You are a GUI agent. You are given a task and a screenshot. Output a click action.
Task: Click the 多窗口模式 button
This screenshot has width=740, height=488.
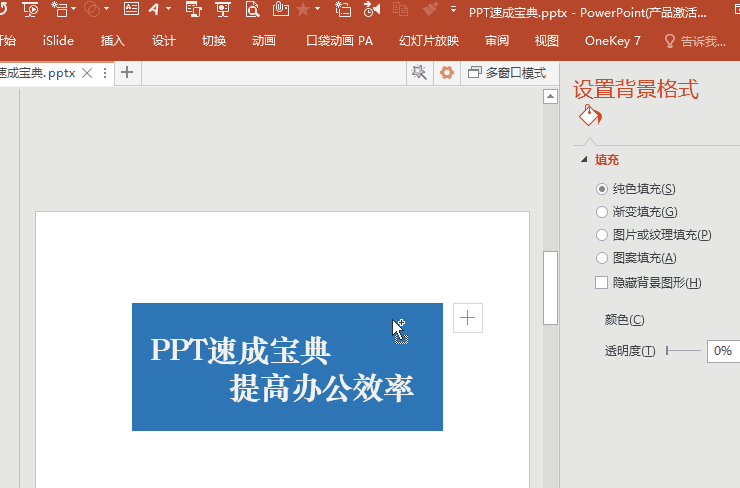click(x=507, y=73)
